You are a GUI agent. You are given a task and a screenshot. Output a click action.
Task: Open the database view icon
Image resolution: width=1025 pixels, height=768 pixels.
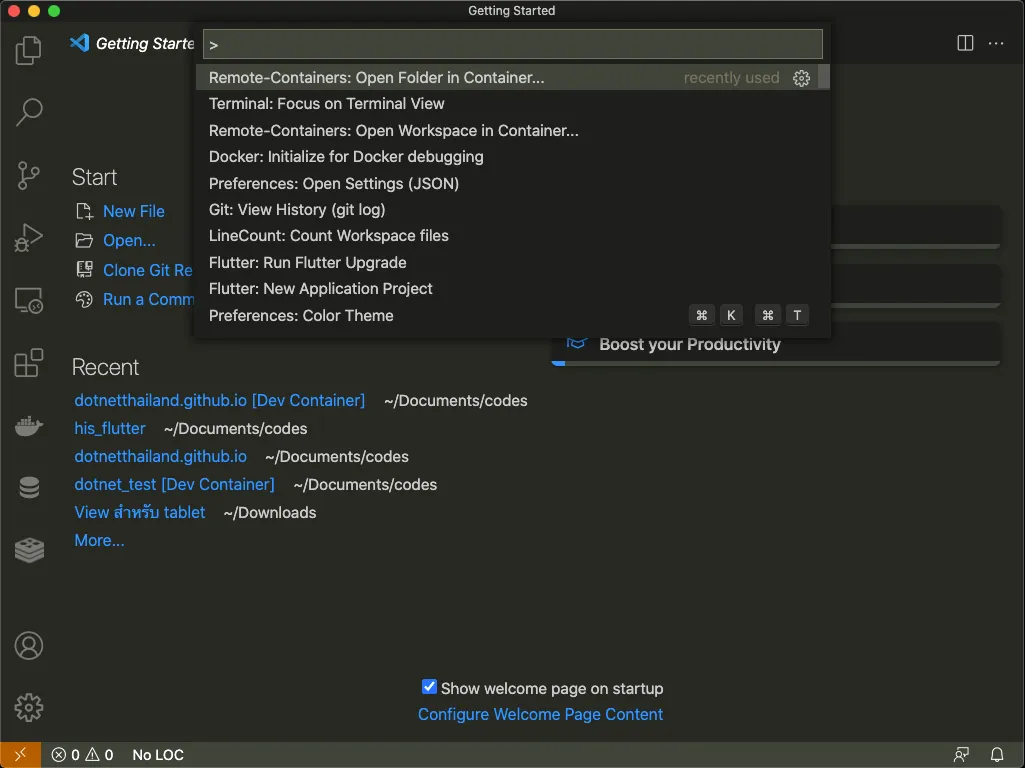(28, 488)
